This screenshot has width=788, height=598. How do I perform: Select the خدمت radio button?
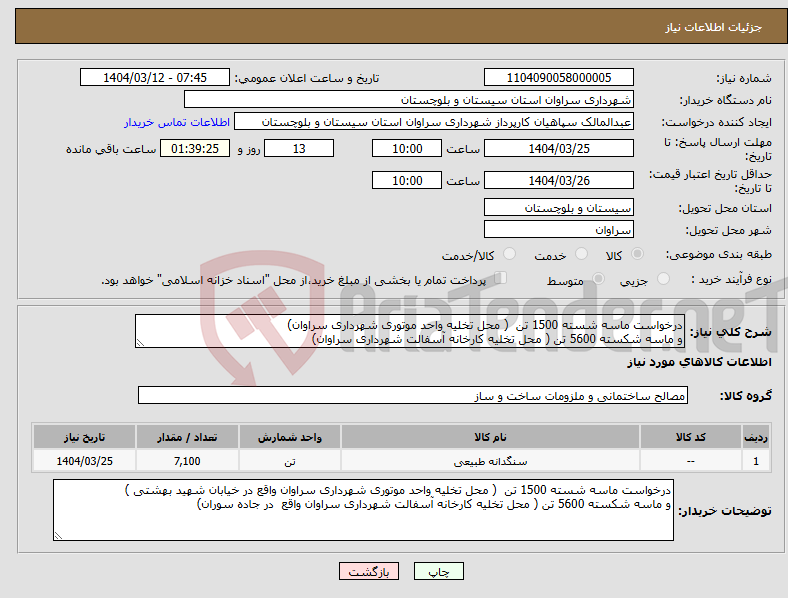pos(581,254)
